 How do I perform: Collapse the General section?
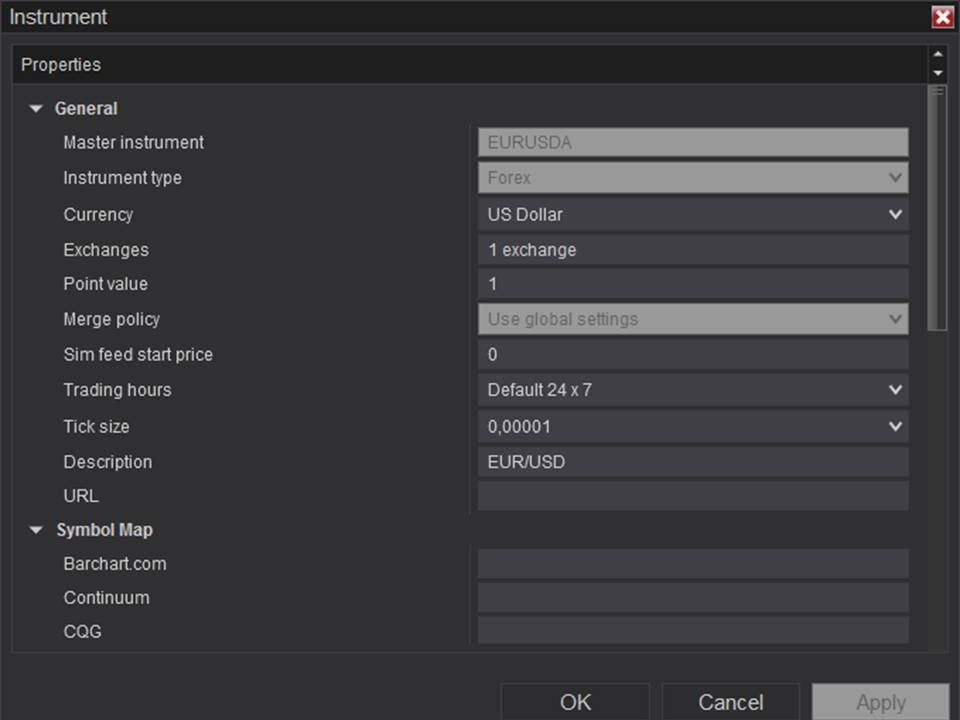coord(36,108)
